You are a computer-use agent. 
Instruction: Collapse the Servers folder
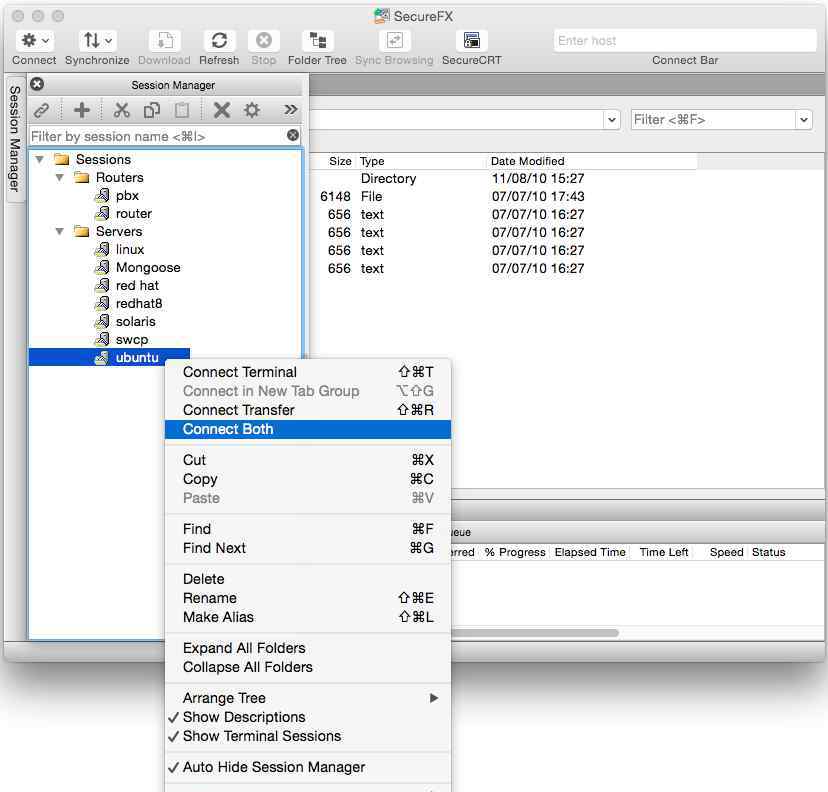click(60, 231)
